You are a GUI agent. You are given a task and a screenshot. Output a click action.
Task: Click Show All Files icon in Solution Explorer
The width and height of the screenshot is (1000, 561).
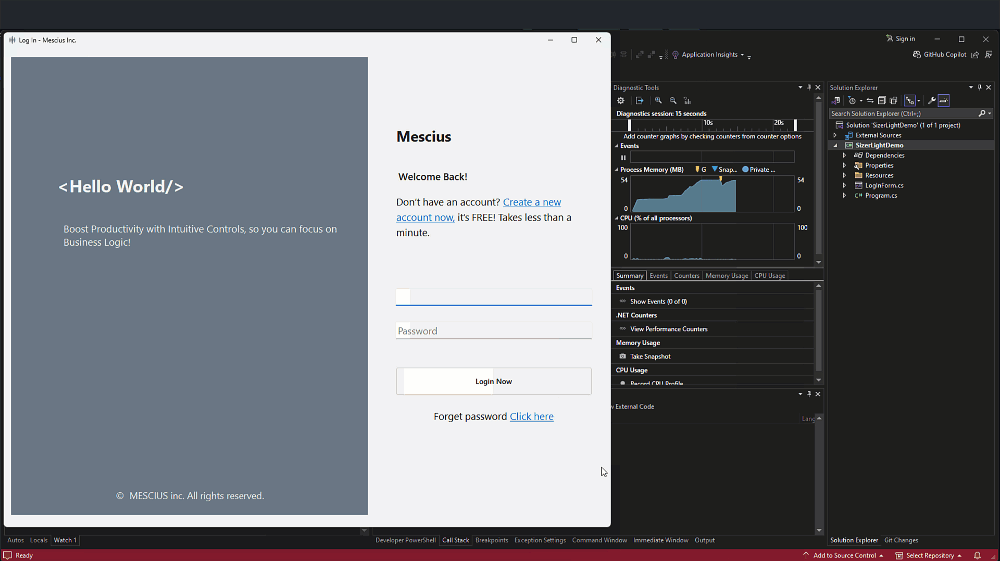[x=894, y=101]
